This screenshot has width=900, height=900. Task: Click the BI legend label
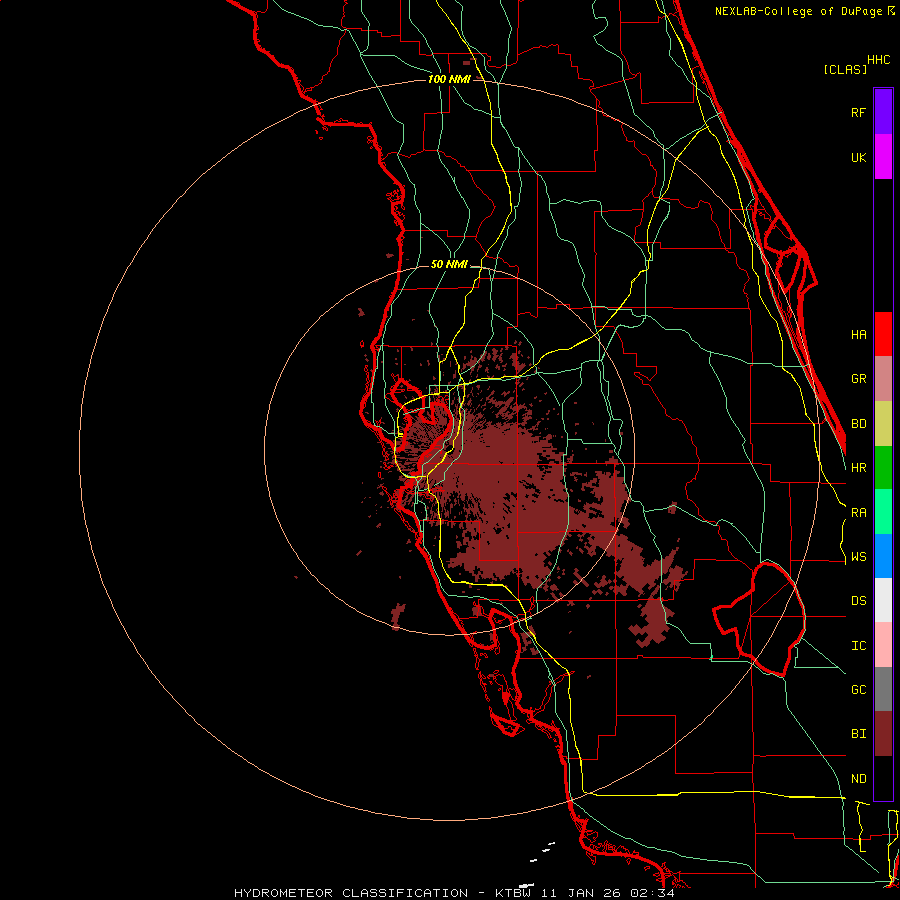pyautogui.click(x=858, y=734)
